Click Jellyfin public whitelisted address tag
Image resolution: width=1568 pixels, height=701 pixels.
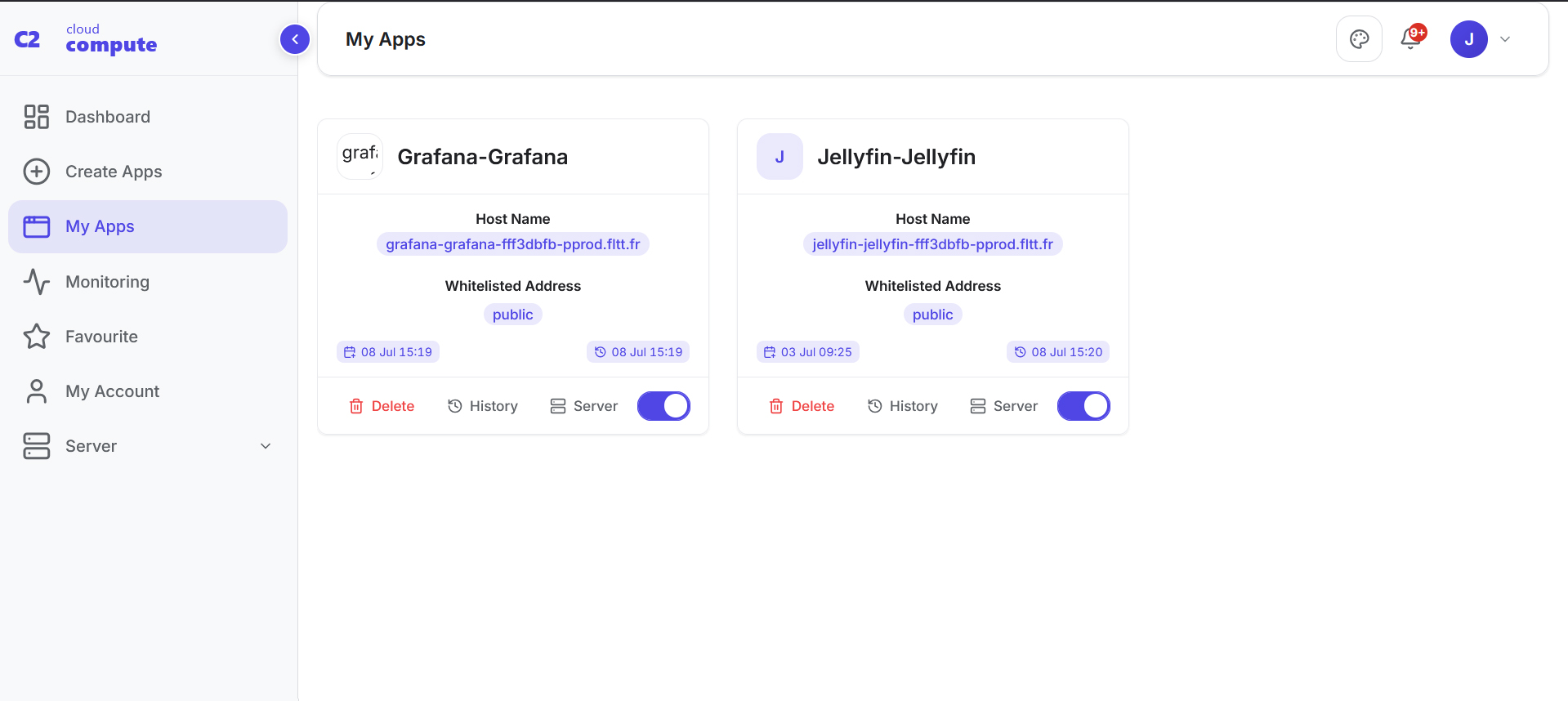click(932, 315)
